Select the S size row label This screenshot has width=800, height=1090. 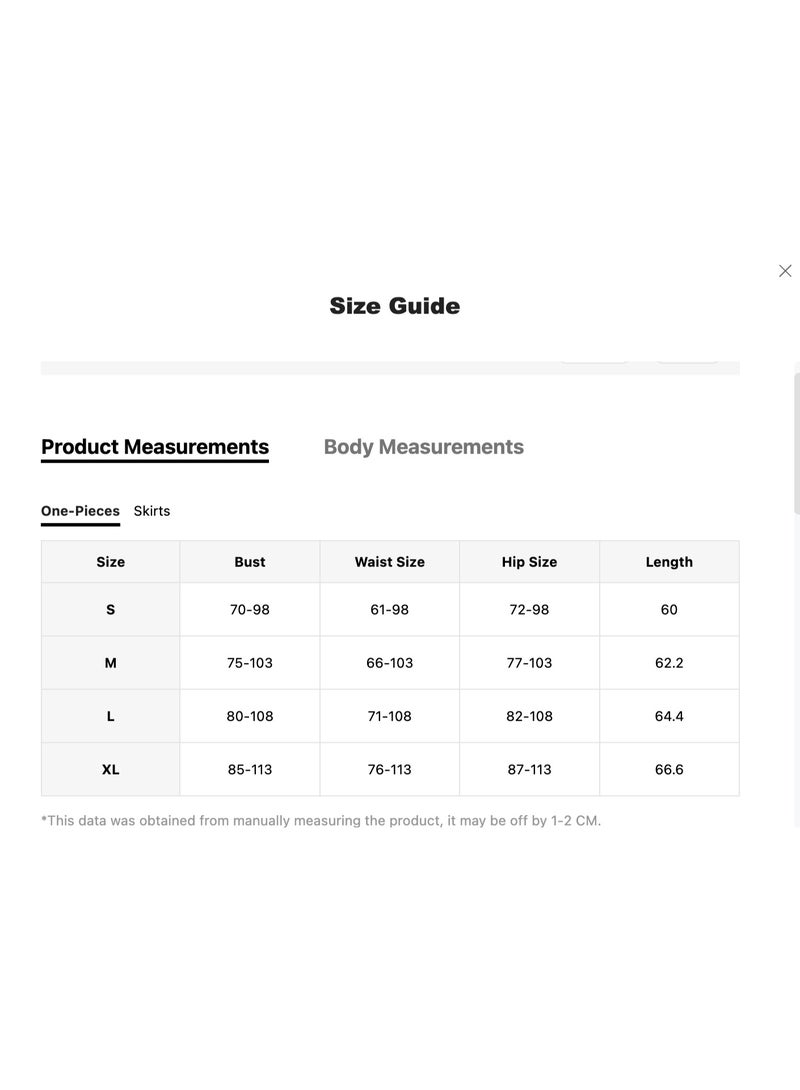coord(111,610)
